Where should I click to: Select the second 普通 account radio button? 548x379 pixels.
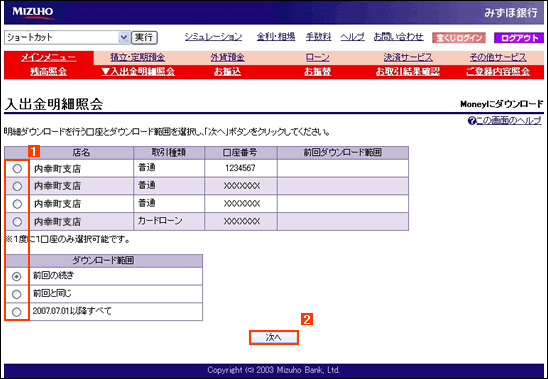[x=17, y=186]
